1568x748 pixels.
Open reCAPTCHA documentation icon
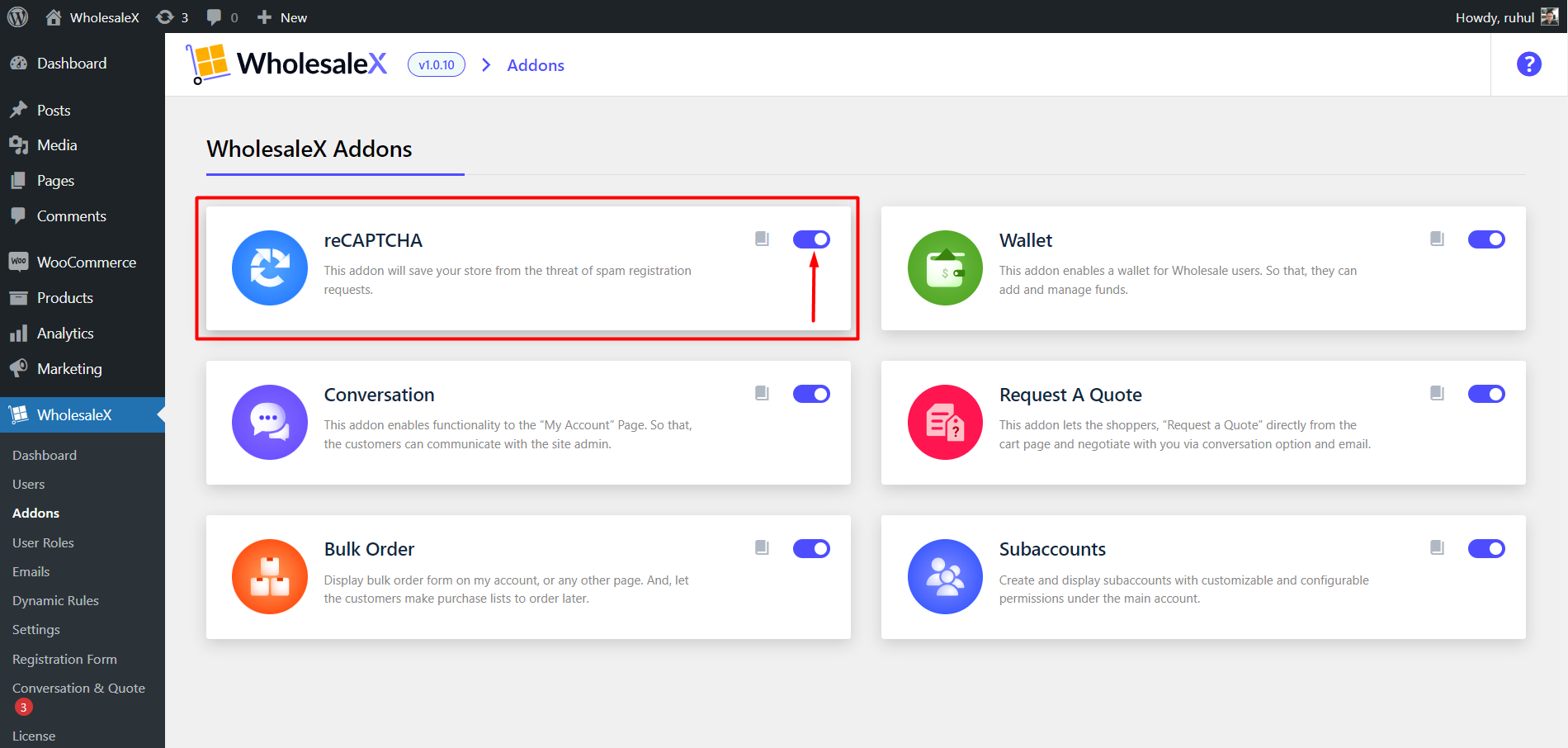(x=762, y=239)
